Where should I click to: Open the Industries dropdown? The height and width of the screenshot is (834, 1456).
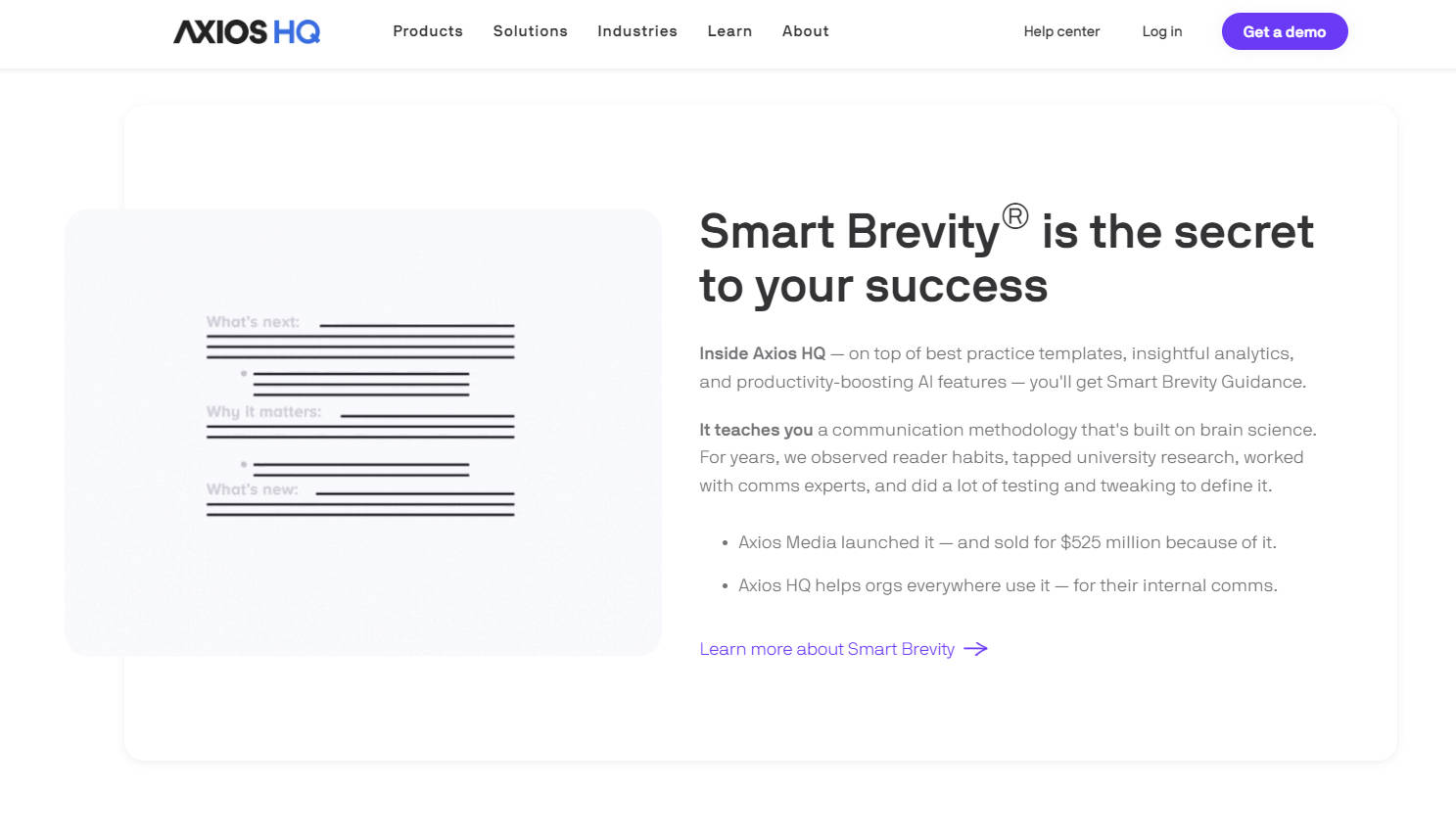pyautogui.click(x=637, y=31)
